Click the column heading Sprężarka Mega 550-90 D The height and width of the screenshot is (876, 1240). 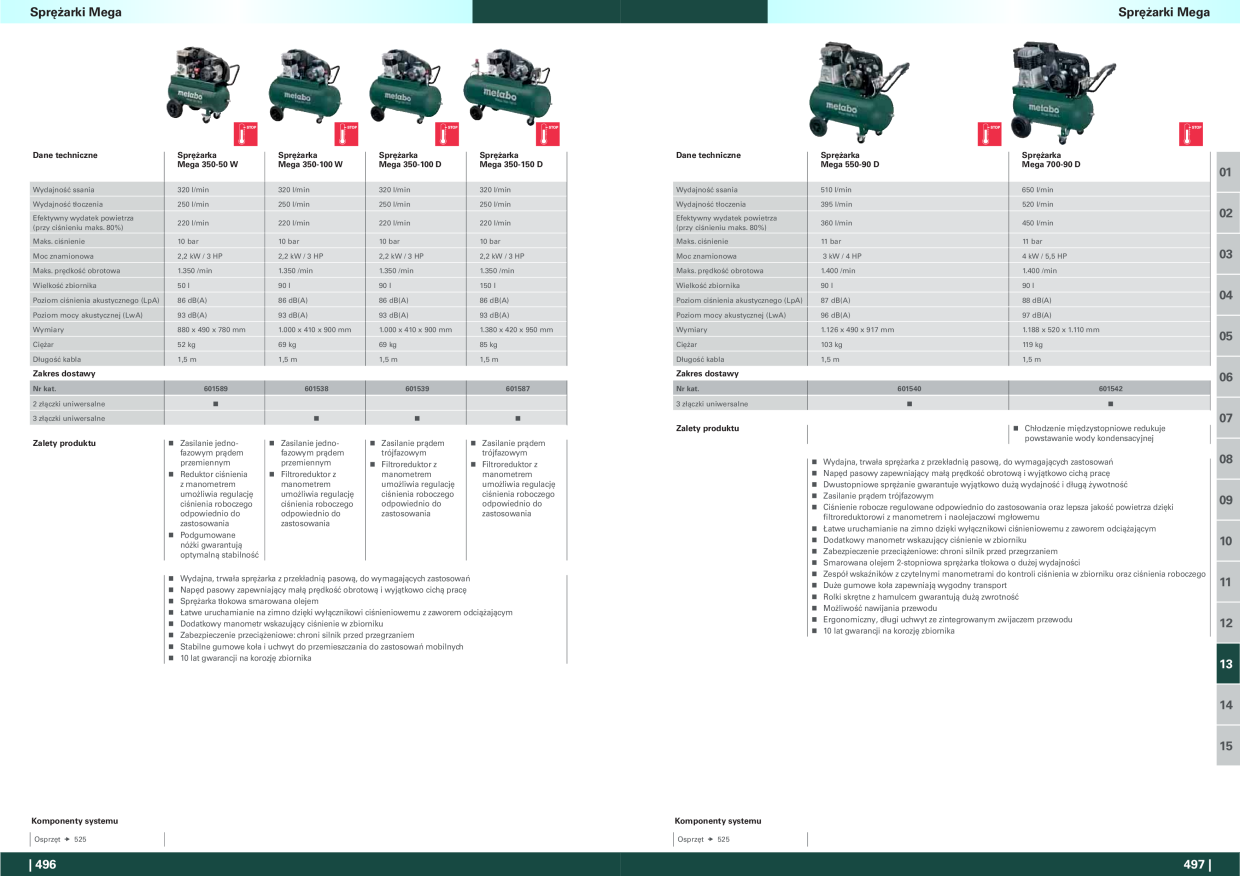(x=850, y=160)
